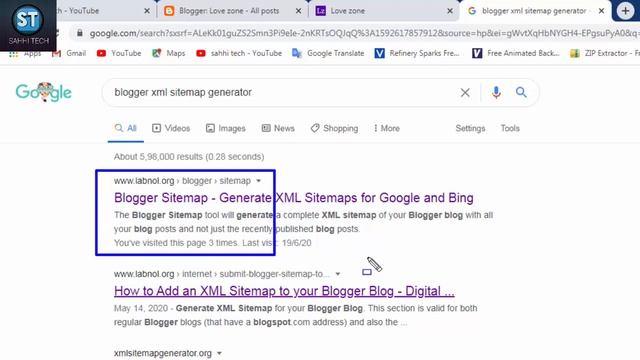The height and width of the screenshot is (360, 640).
Task: Click xmlsitemapgenerator.org result URL
Action: coord(163,353)
